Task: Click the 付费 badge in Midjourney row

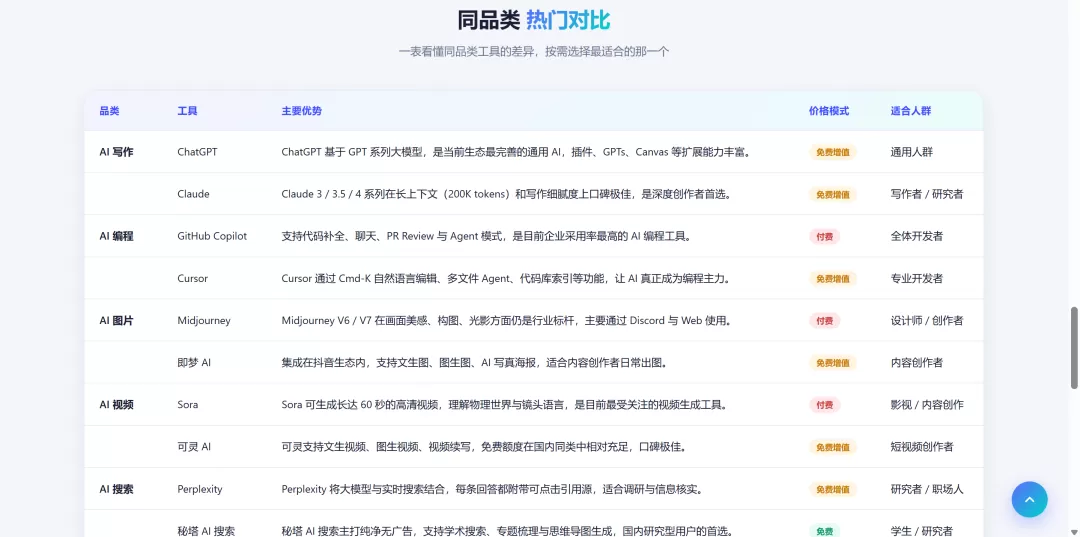Action: (824, 321)
